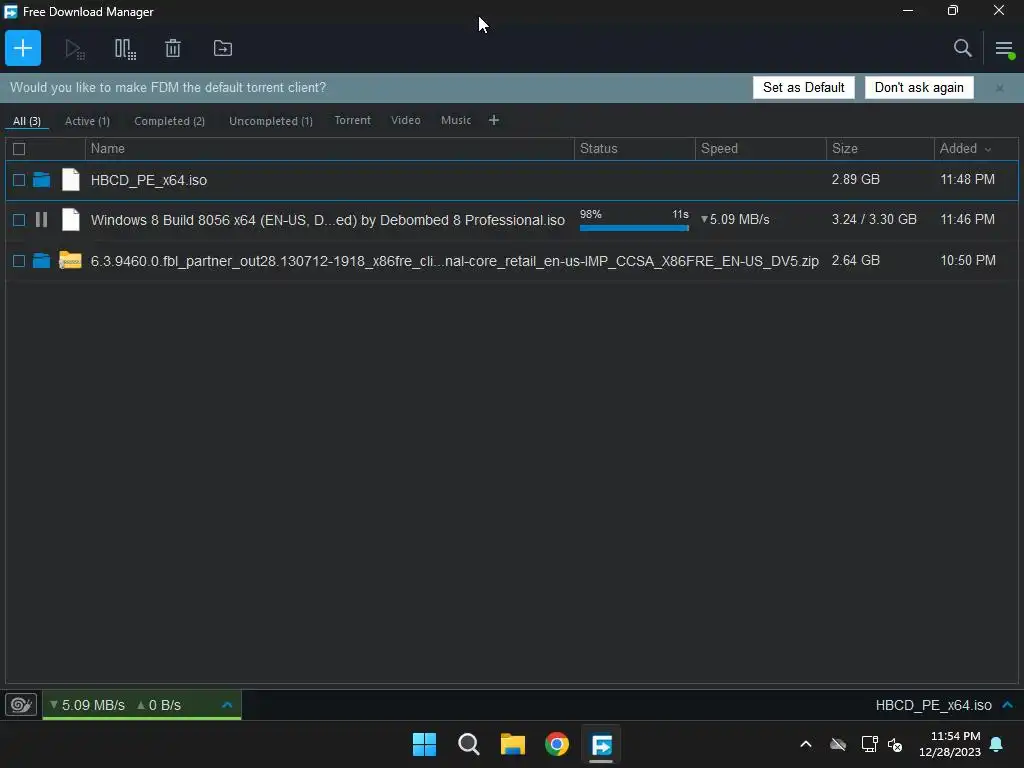Screen dimensions: 1024x768
Task: Open folder icon for the 6.3.9460 zip
Action: pos(42,261)
